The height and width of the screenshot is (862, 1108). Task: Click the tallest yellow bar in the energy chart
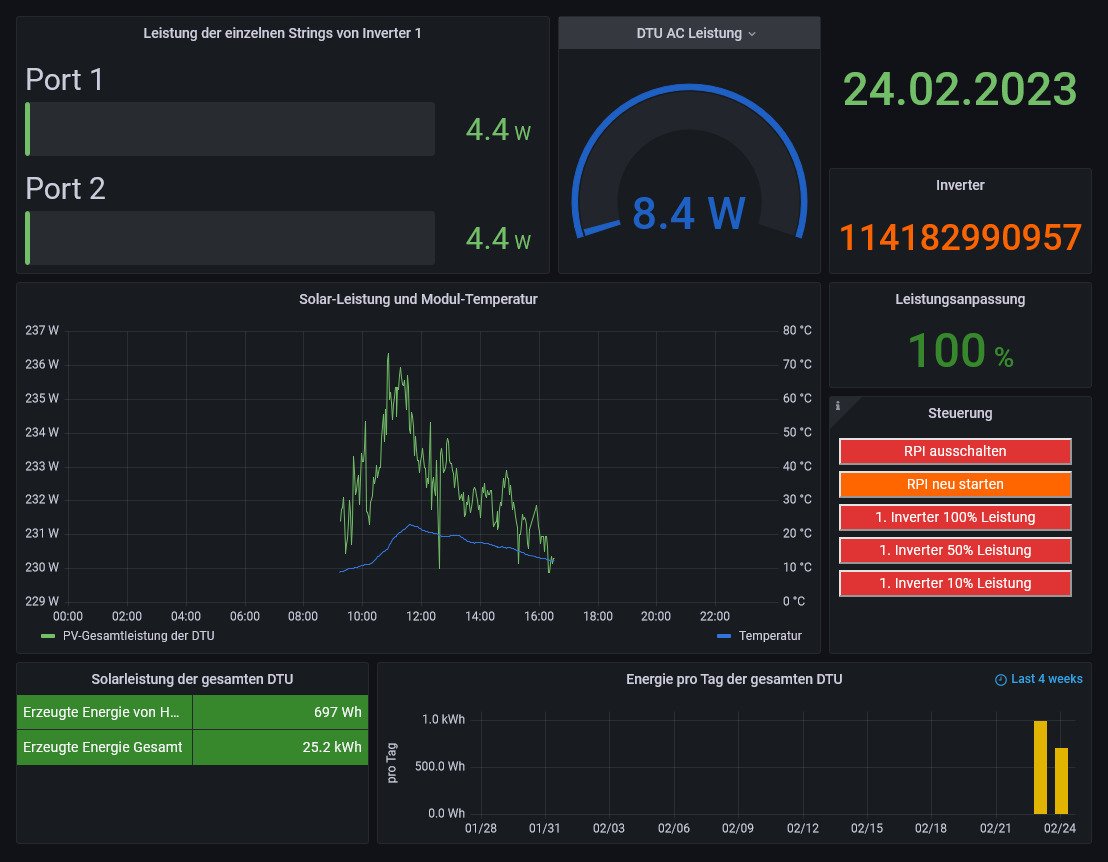coord(1040,766)
